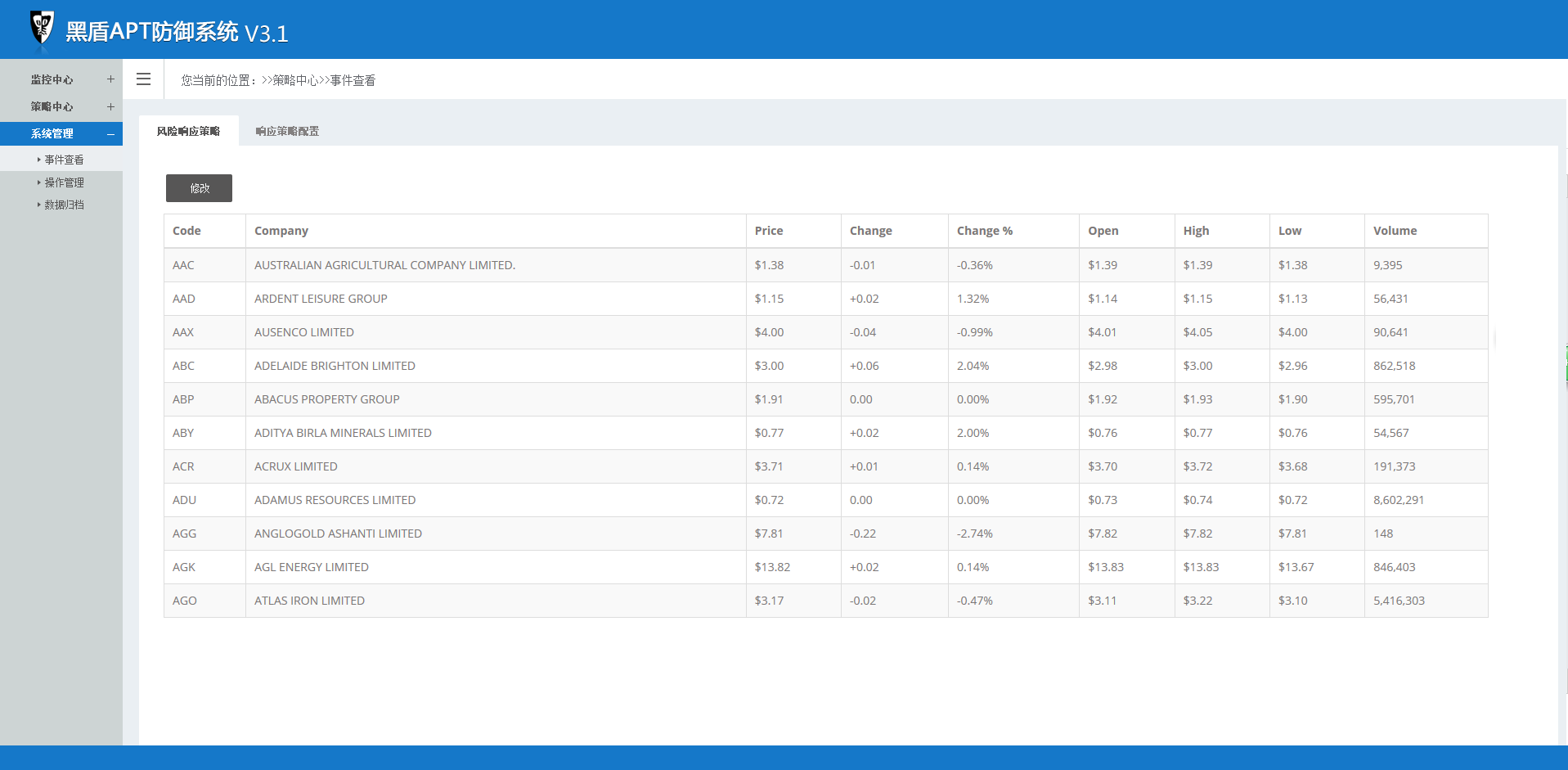
Task: Toggle the hamburger sidebar menu icon
Action: [143, 79]
